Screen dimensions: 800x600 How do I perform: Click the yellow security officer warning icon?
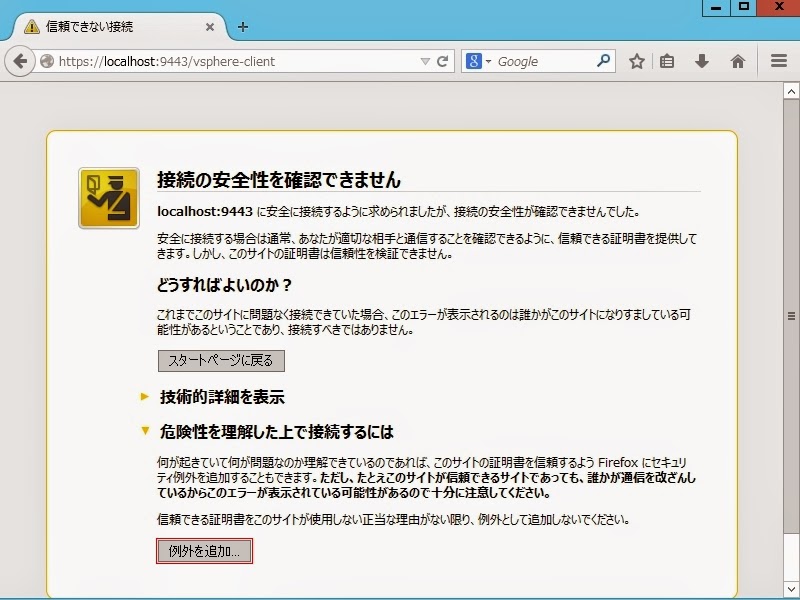tap(109, 198)
